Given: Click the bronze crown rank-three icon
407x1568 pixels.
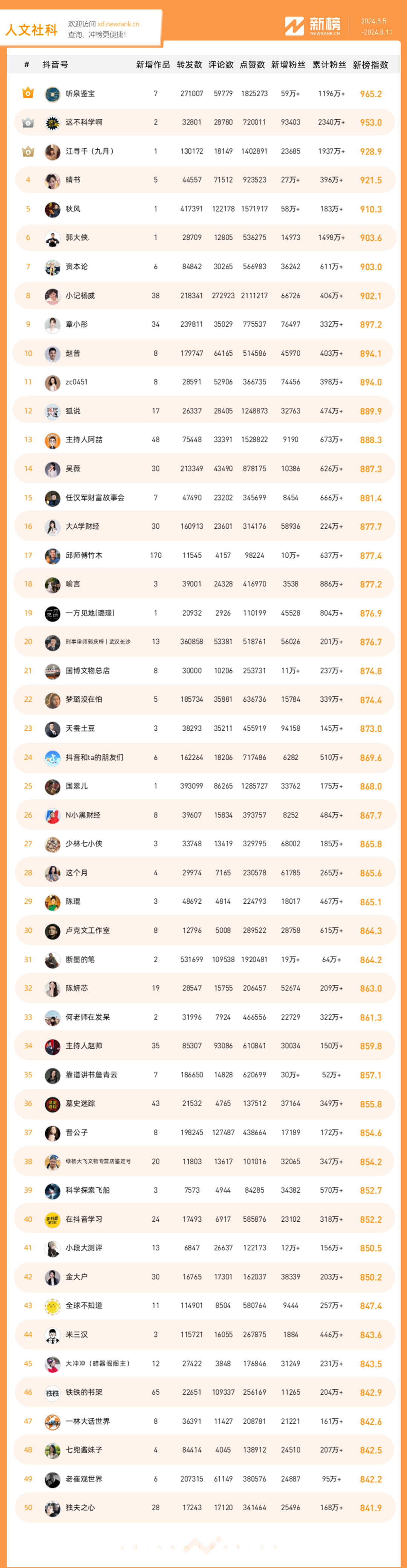Looking at the screenshot, I should click(28, 151).
